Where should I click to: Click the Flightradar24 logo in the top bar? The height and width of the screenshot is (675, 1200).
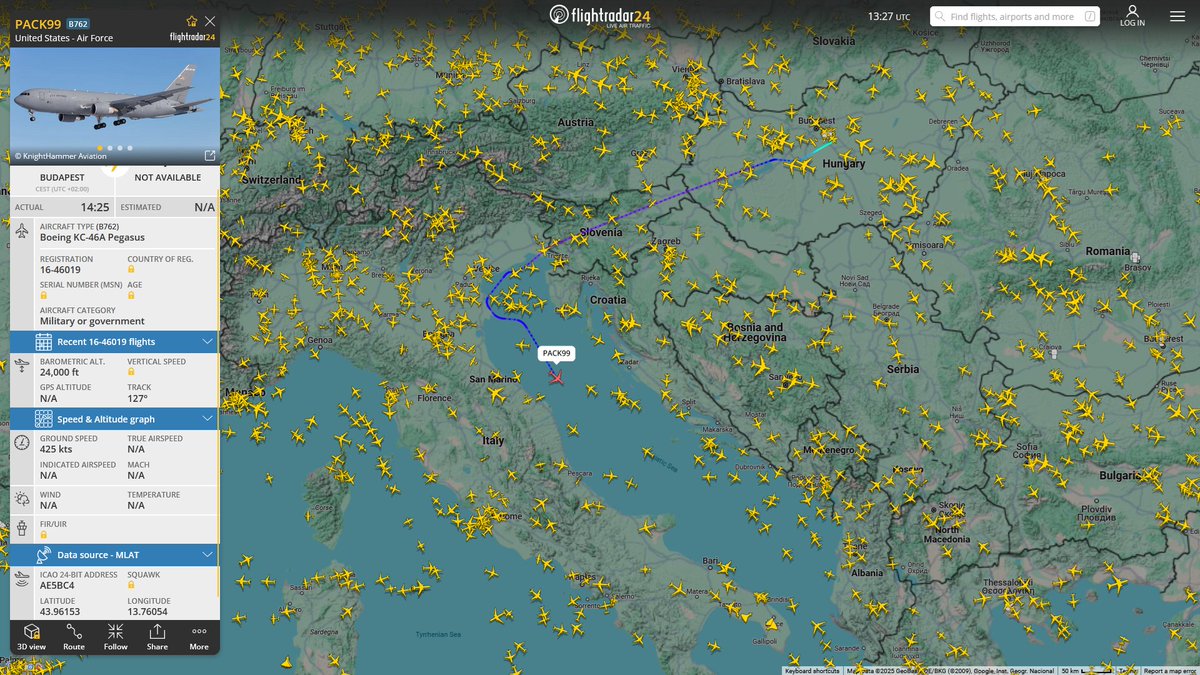[600, 16]
